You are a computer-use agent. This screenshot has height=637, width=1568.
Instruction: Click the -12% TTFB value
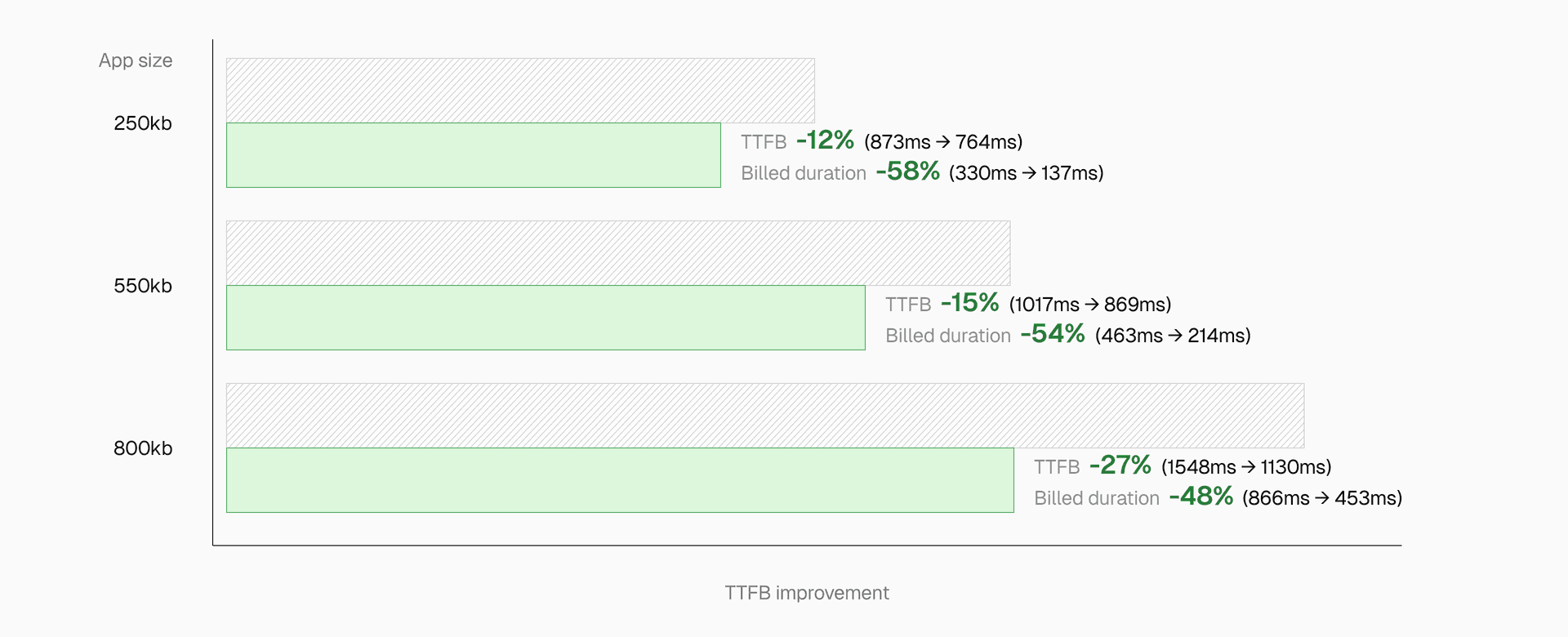[825, 140]
